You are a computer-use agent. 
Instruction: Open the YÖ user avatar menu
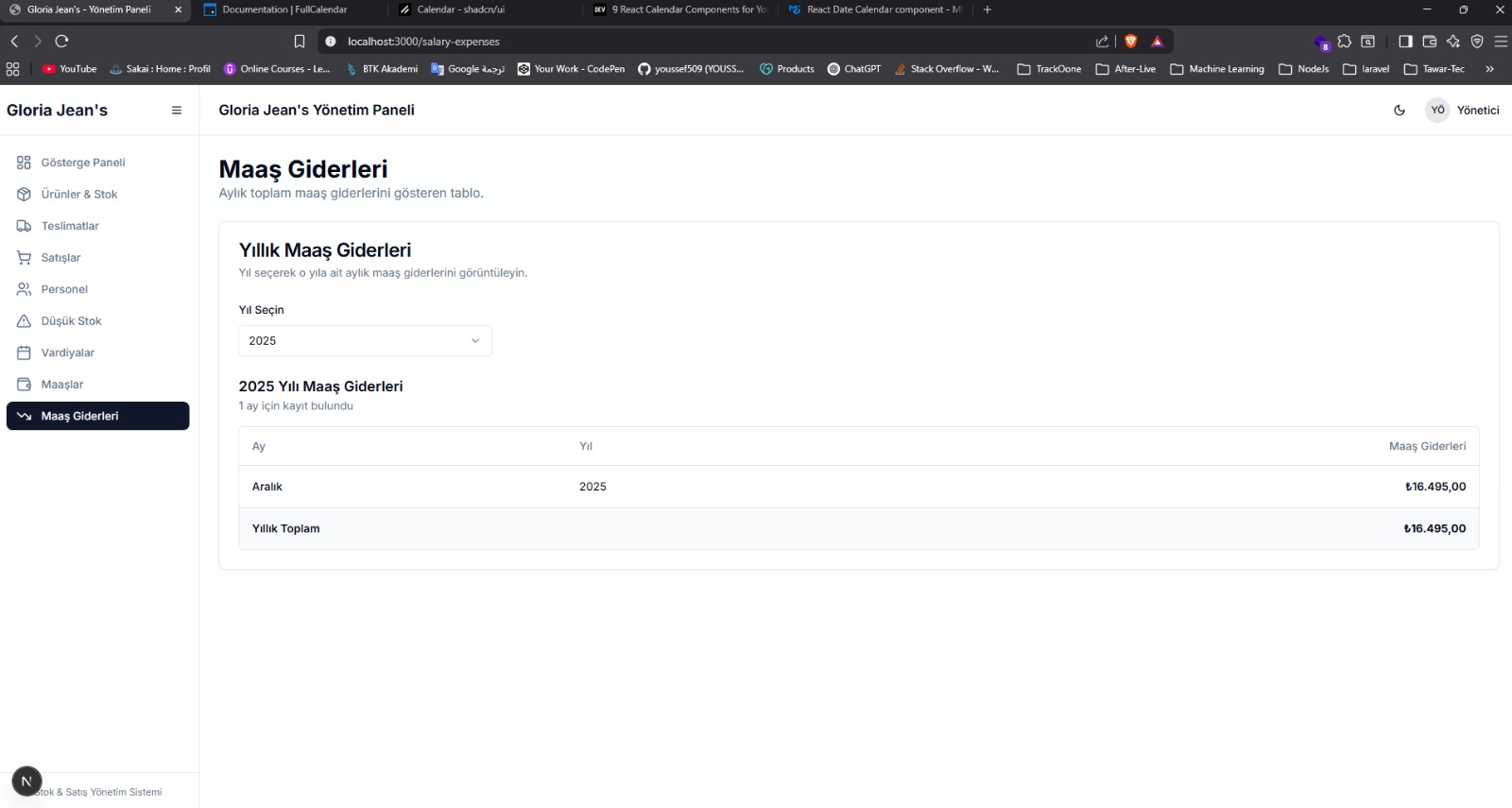coord(1437,110)
